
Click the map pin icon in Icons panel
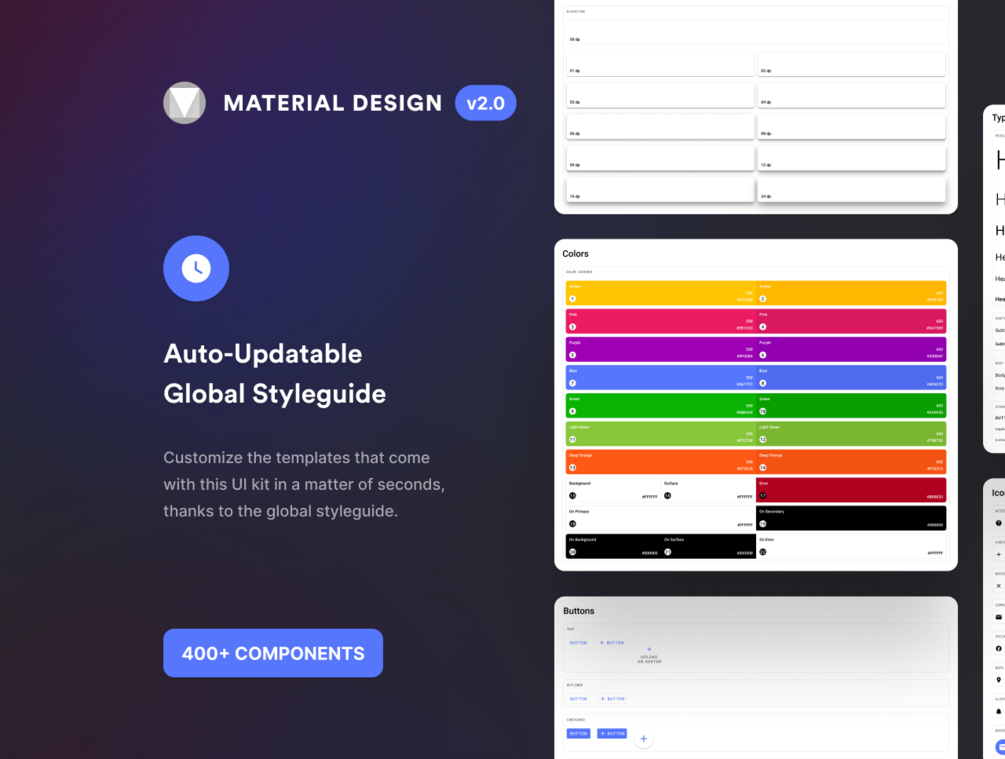point(999,680)
